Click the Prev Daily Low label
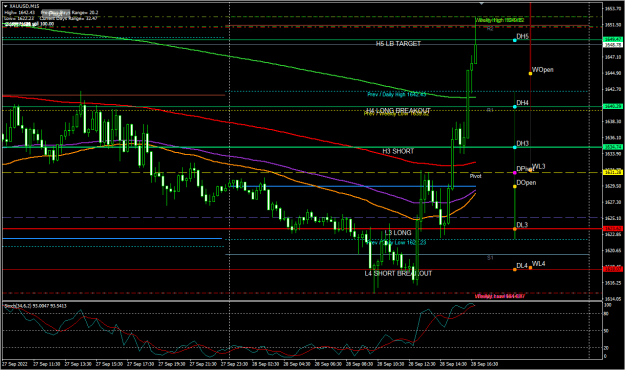 397,242
